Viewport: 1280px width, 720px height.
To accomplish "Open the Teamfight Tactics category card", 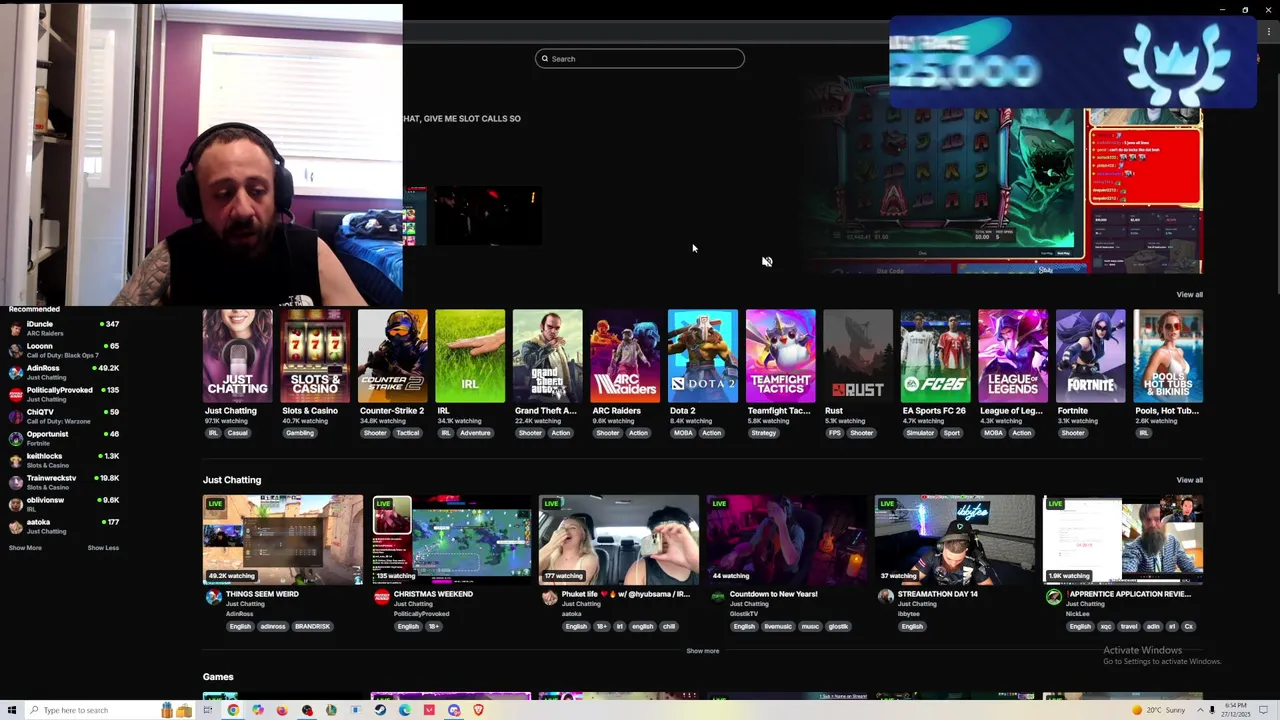I will click(780, 356).
